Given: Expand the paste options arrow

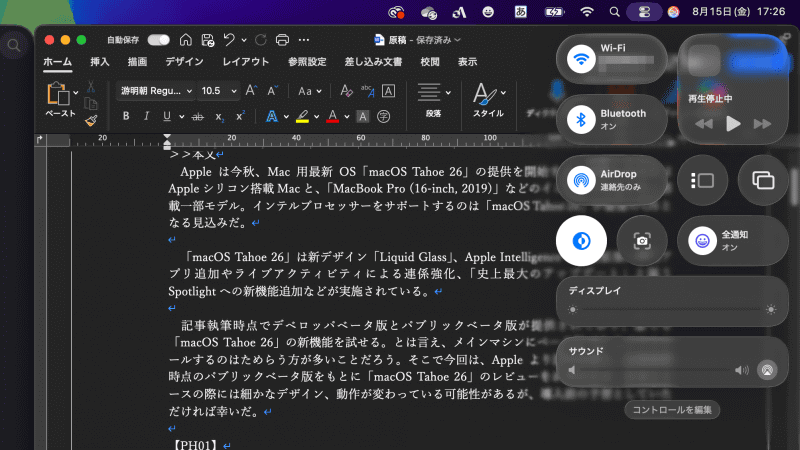Looking at the screenshot, I should [x=76, y=93].
